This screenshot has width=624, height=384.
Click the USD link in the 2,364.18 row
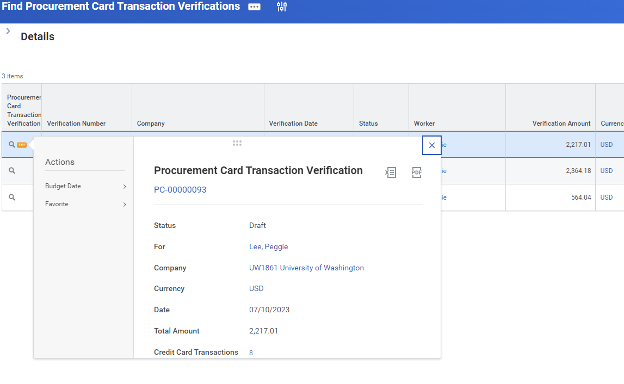606,171
